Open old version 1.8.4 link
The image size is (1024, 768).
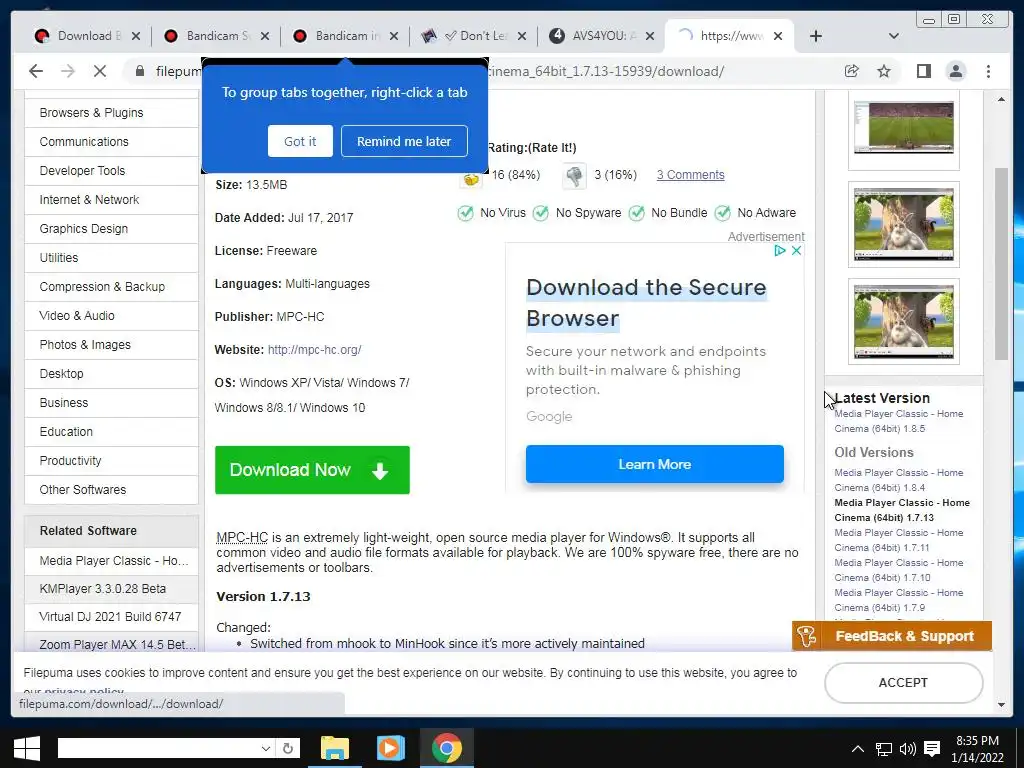tap(899, 480)
